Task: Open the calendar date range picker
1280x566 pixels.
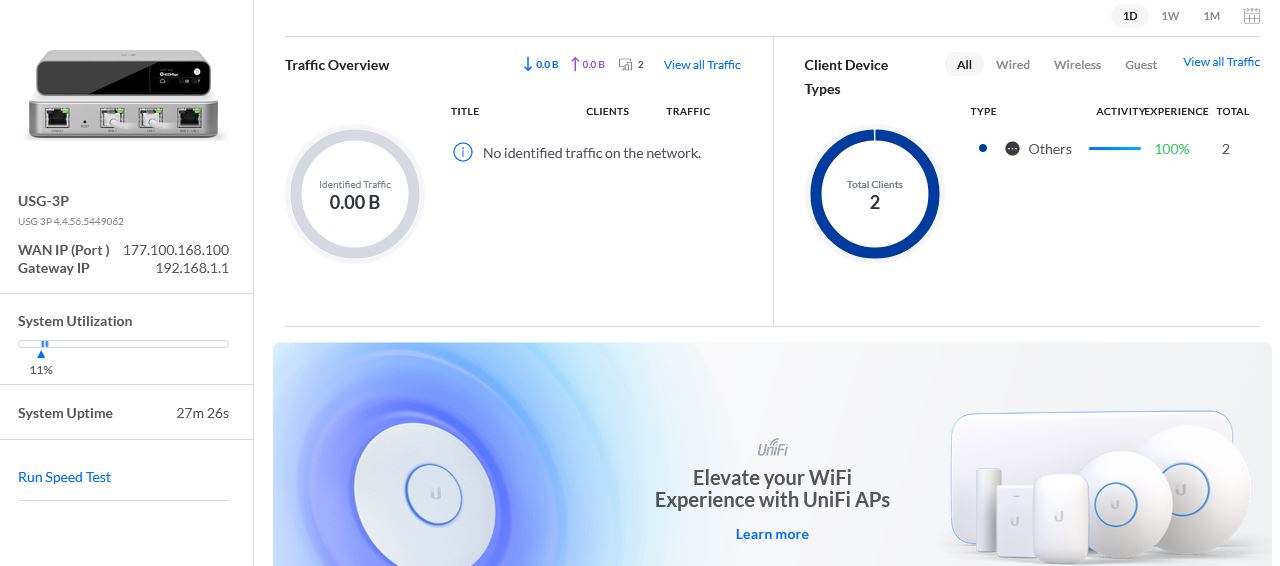Action: click(x=1251, y=16)
